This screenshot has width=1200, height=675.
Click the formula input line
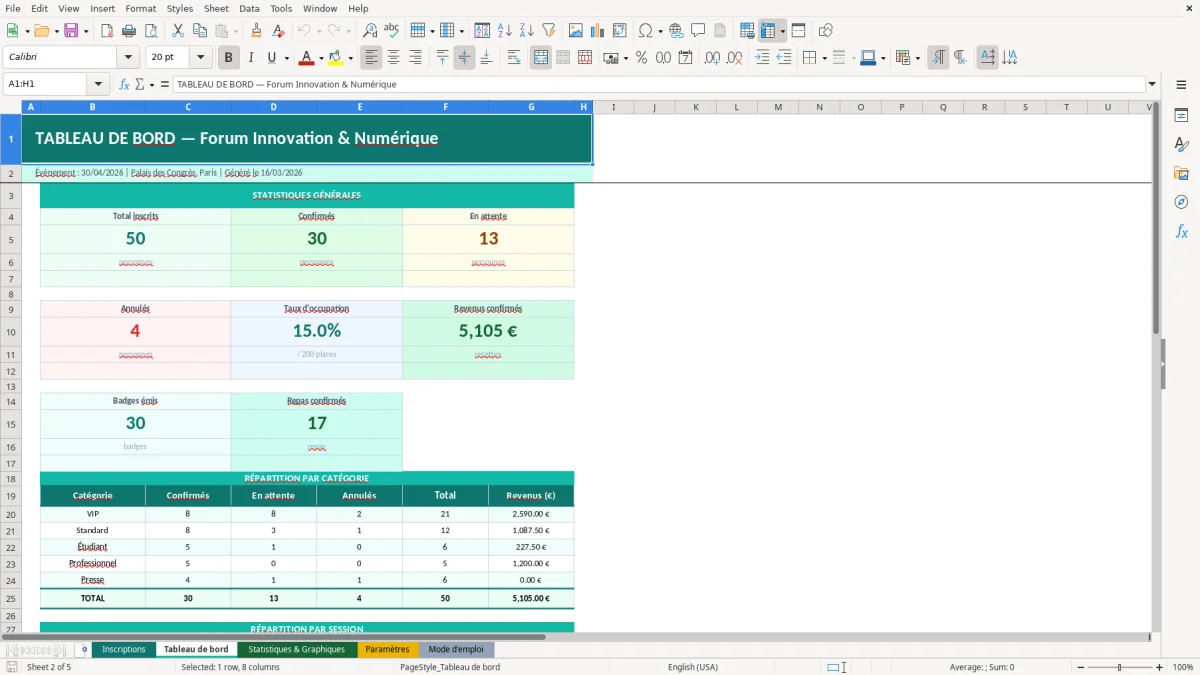pyautogui.click(x=659, y=85)
